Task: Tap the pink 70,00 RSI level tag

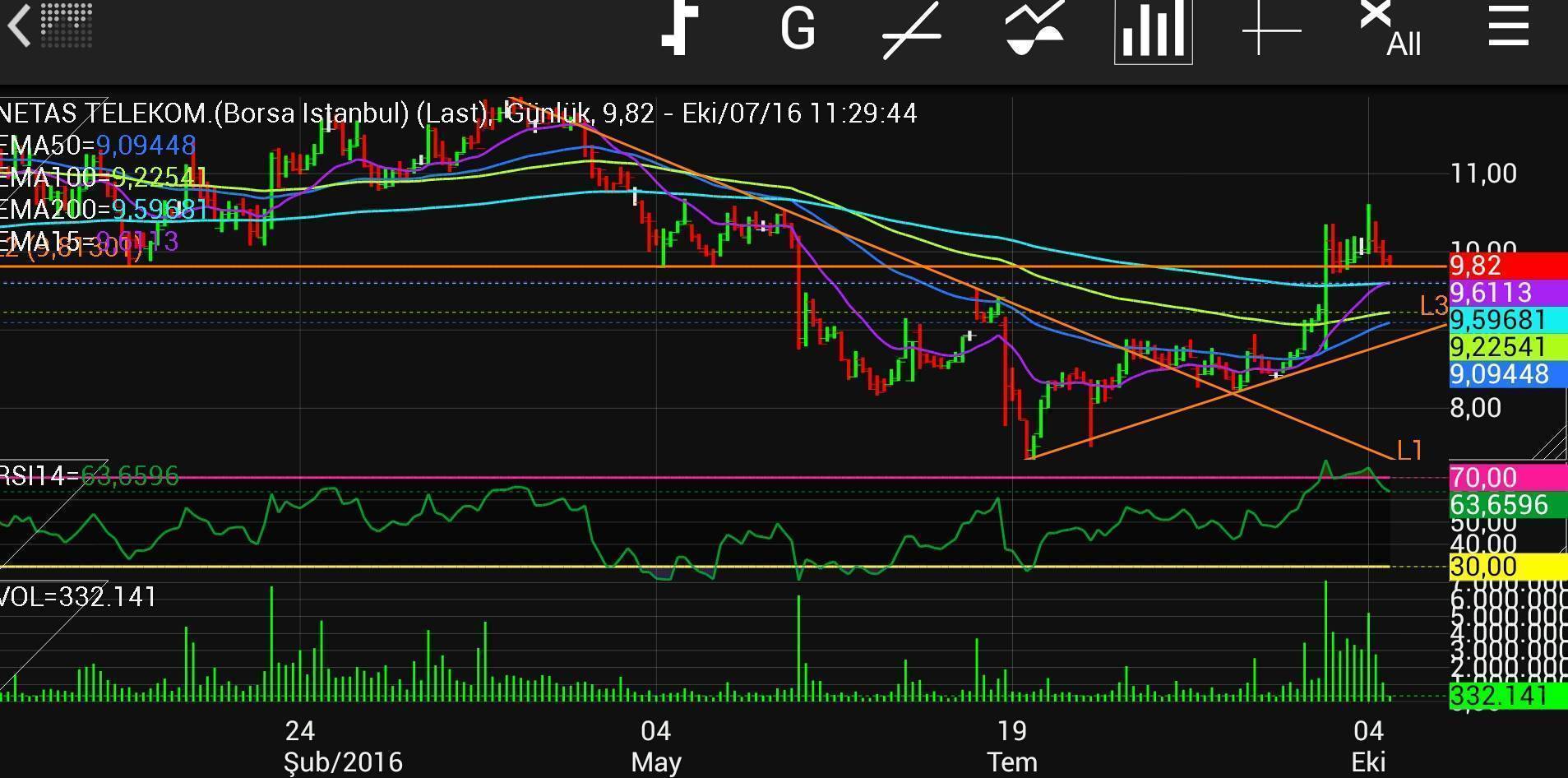Action: (1506, 478)
